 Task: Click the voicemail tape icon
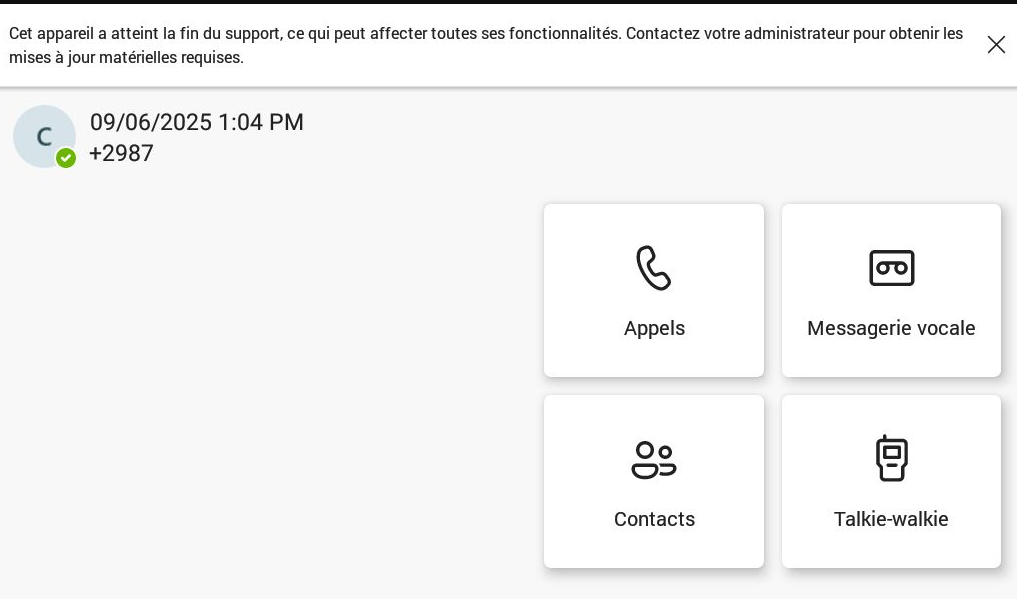pos(891,268)
